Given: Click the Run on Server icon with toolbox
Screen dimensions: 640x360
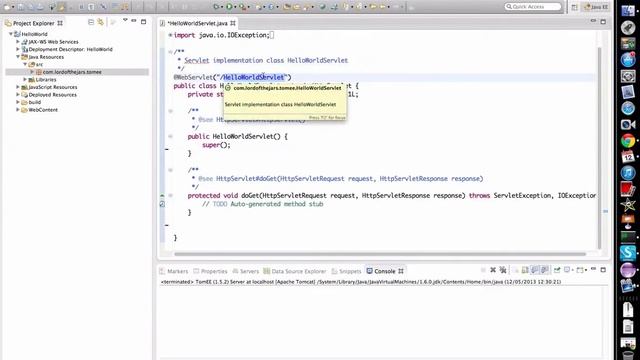Looking at the screenshot, I should coord(243,7).
